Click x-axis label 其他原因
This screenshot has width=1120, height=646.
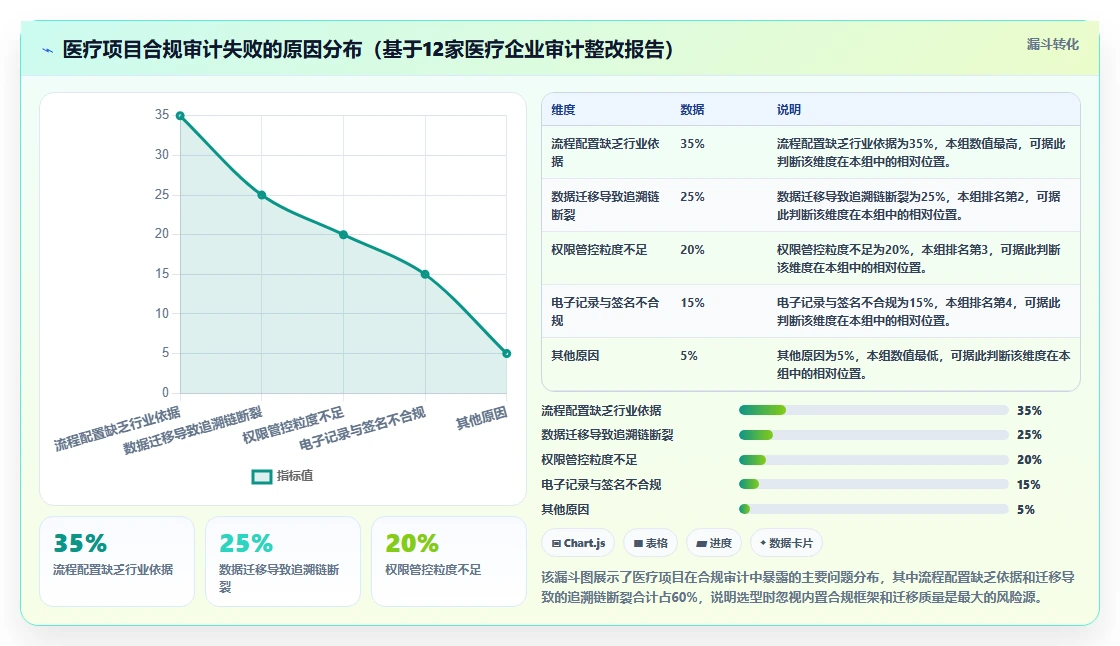(482, 418)
